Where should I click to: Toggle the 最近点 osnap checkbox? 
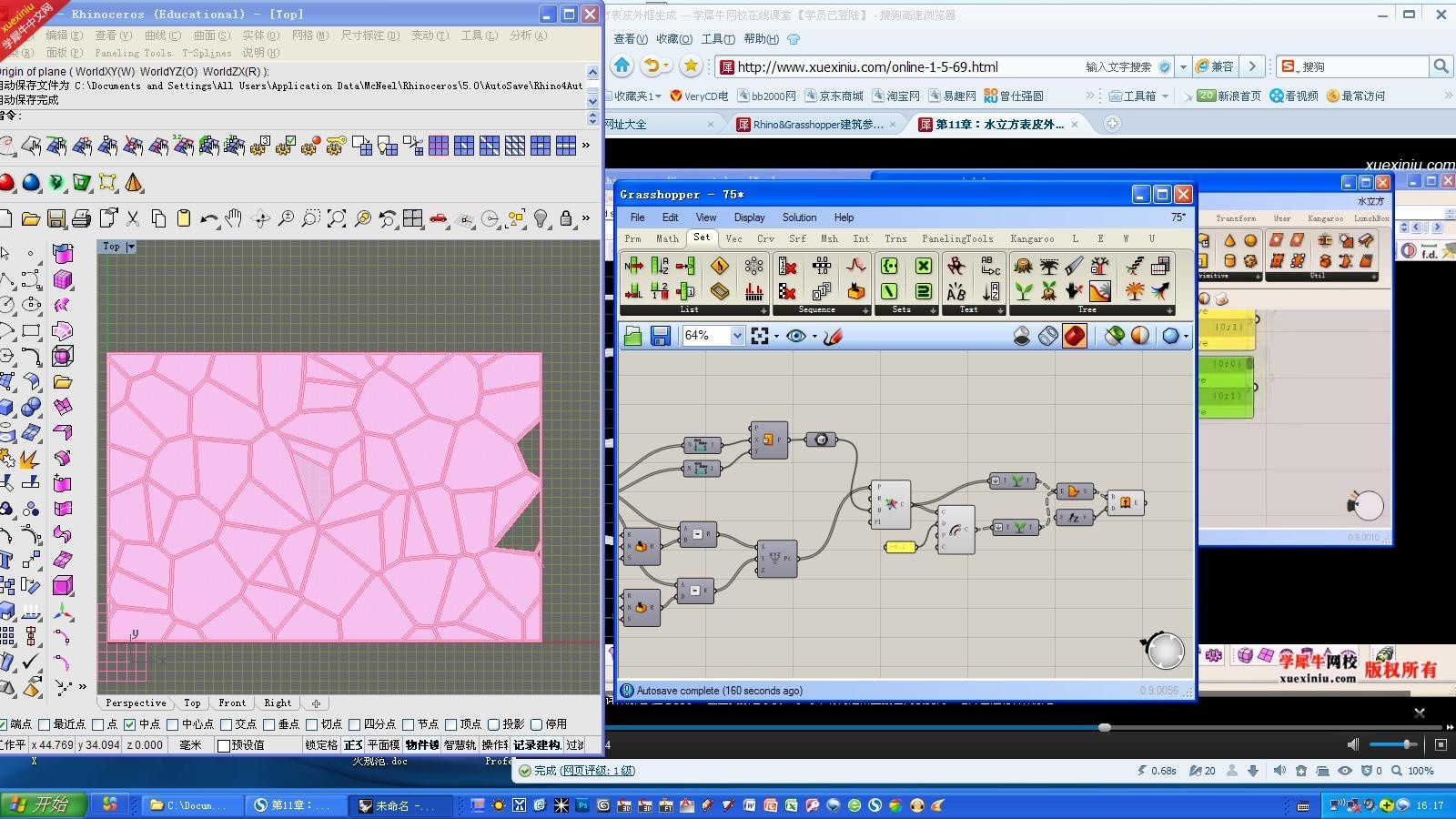[x=44, y=724]
